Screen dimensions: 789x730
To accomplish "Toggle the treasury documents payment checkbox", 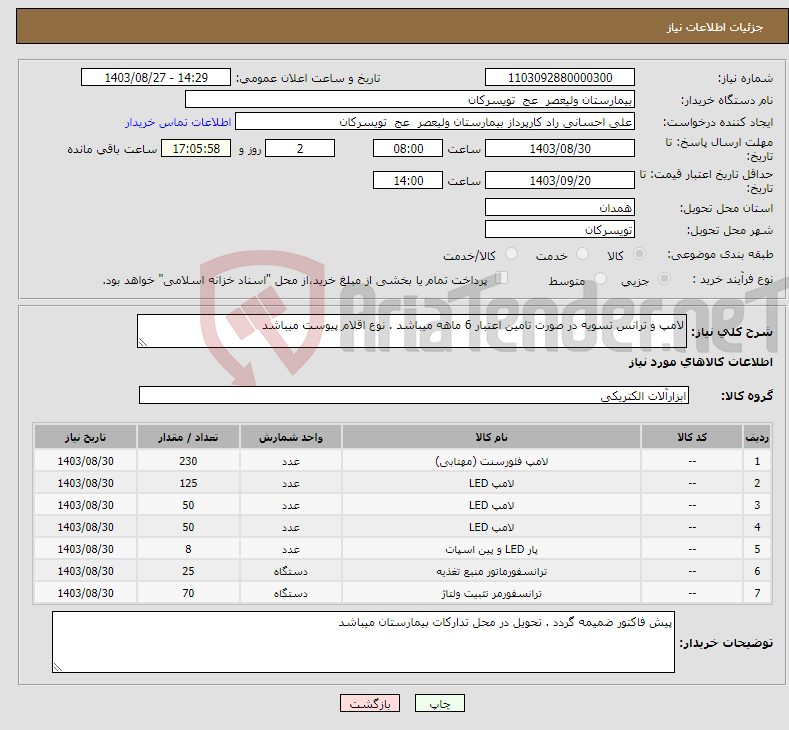I will [502, 278].
